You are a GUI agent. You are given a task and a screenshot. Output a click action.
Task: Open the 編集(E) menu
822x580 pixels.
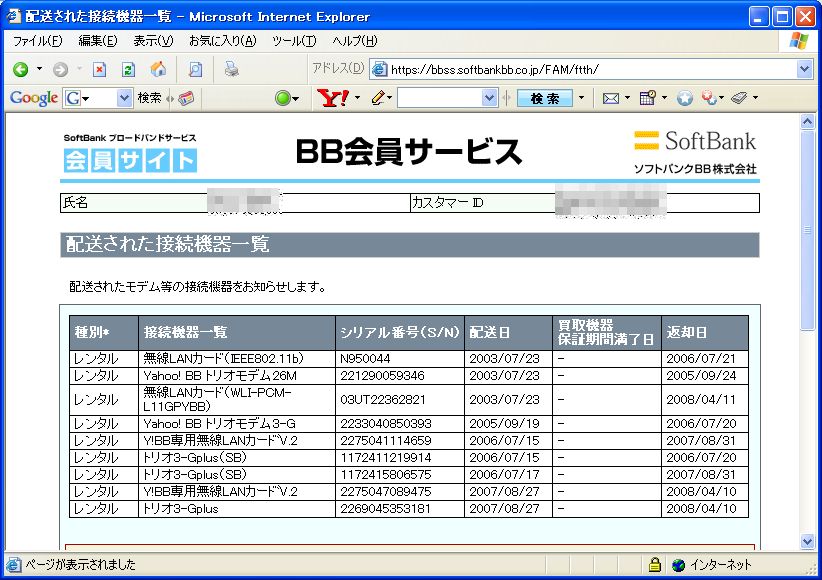98,41
